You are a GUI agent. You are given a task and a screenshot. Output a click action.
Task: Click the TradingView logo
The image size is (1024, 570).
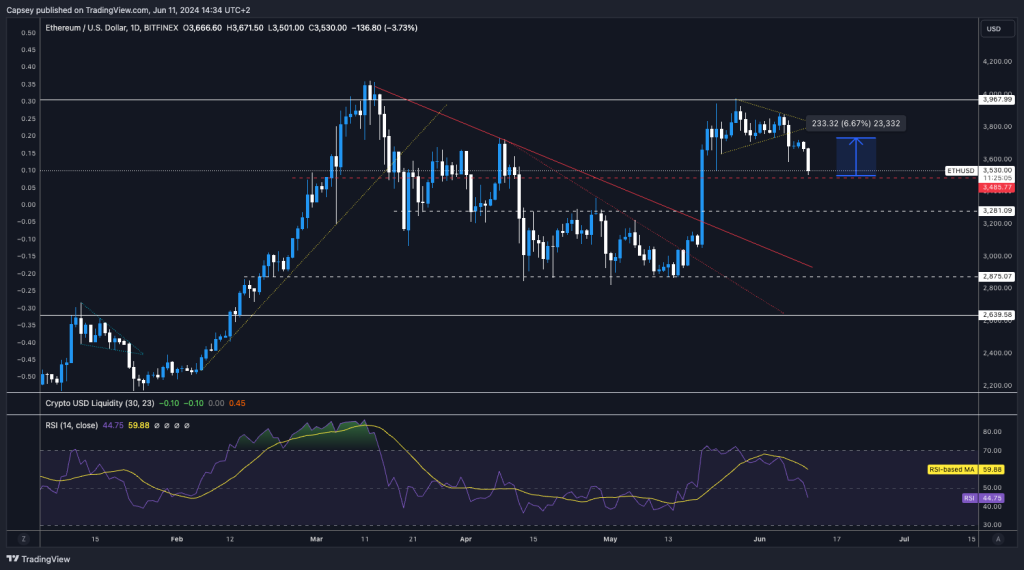tap(35, 559)
